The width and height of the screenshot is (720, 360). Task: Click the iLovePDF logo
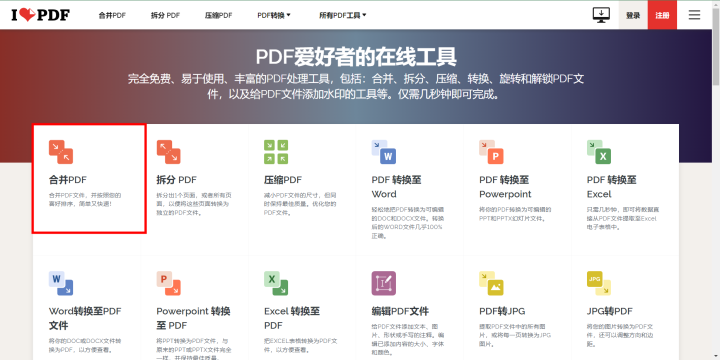[x=40, y=15]
